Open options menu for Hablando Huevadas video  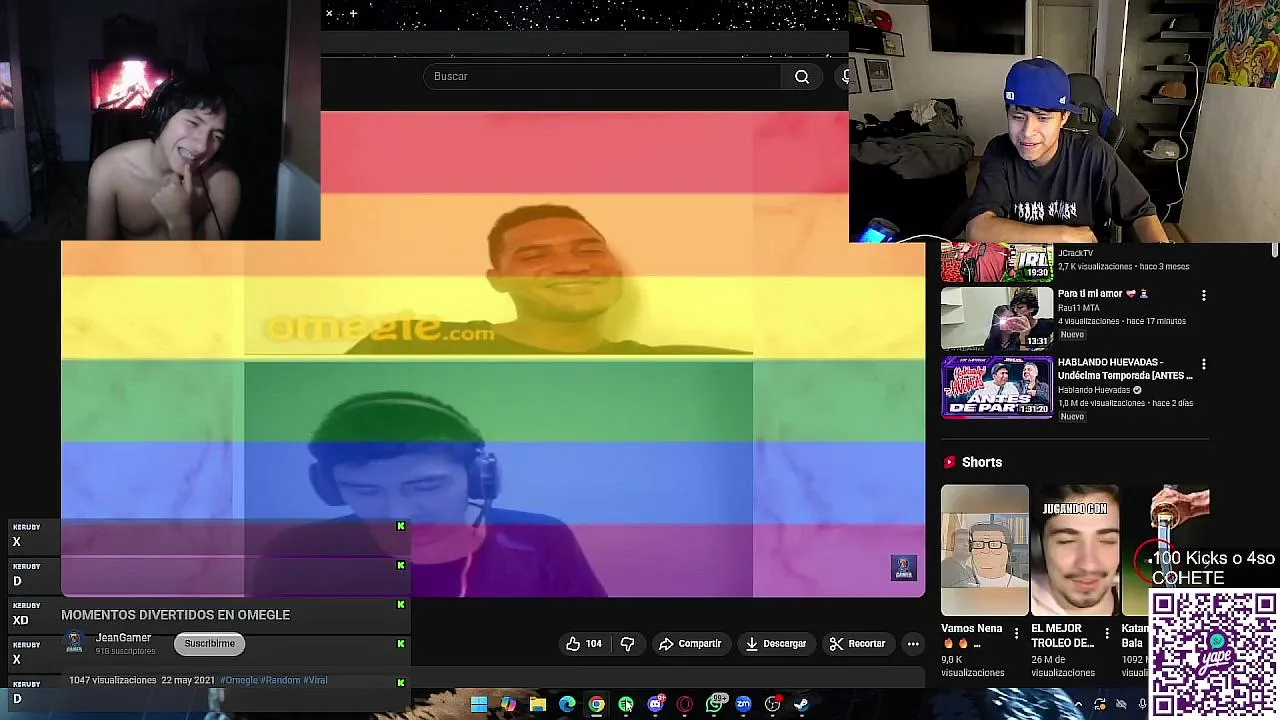(1204, 365)
